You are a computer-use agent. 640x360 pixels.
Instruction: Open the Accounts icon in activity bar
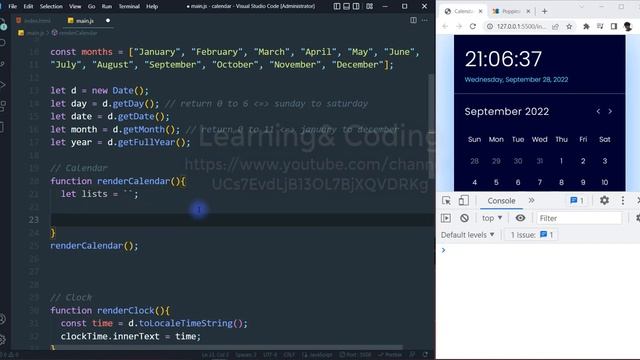[2, 319]
